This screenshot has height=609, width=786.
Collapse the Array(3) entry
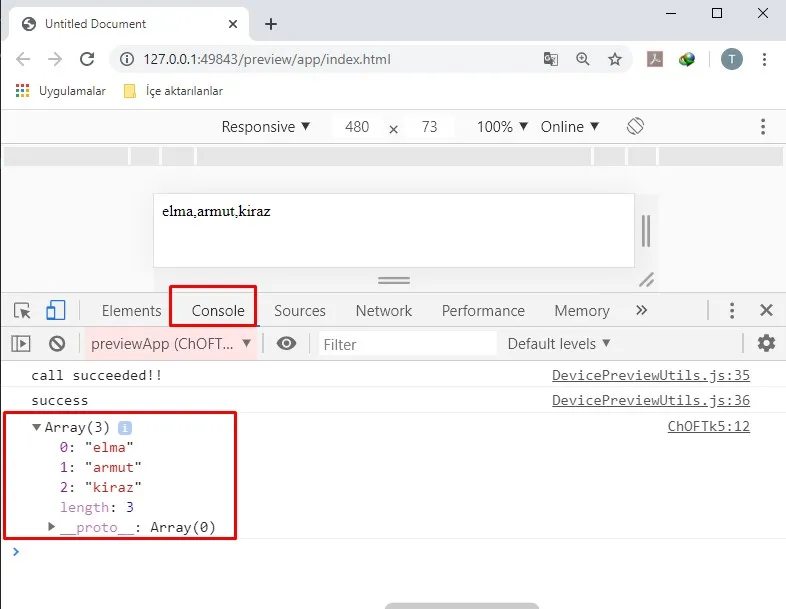[x=36, y=427]
